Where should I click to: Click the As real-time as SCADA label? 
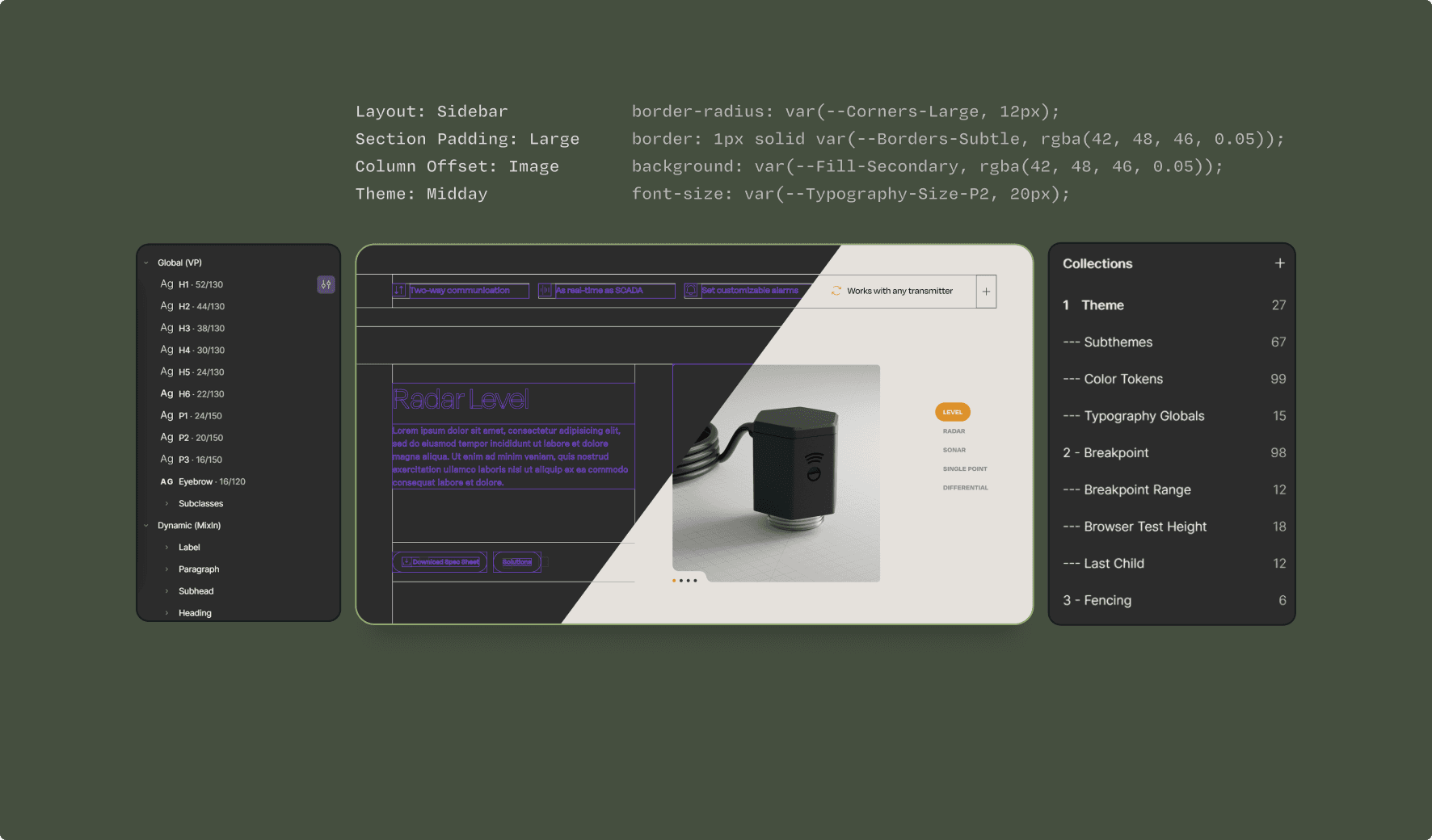tap(600, 291)
